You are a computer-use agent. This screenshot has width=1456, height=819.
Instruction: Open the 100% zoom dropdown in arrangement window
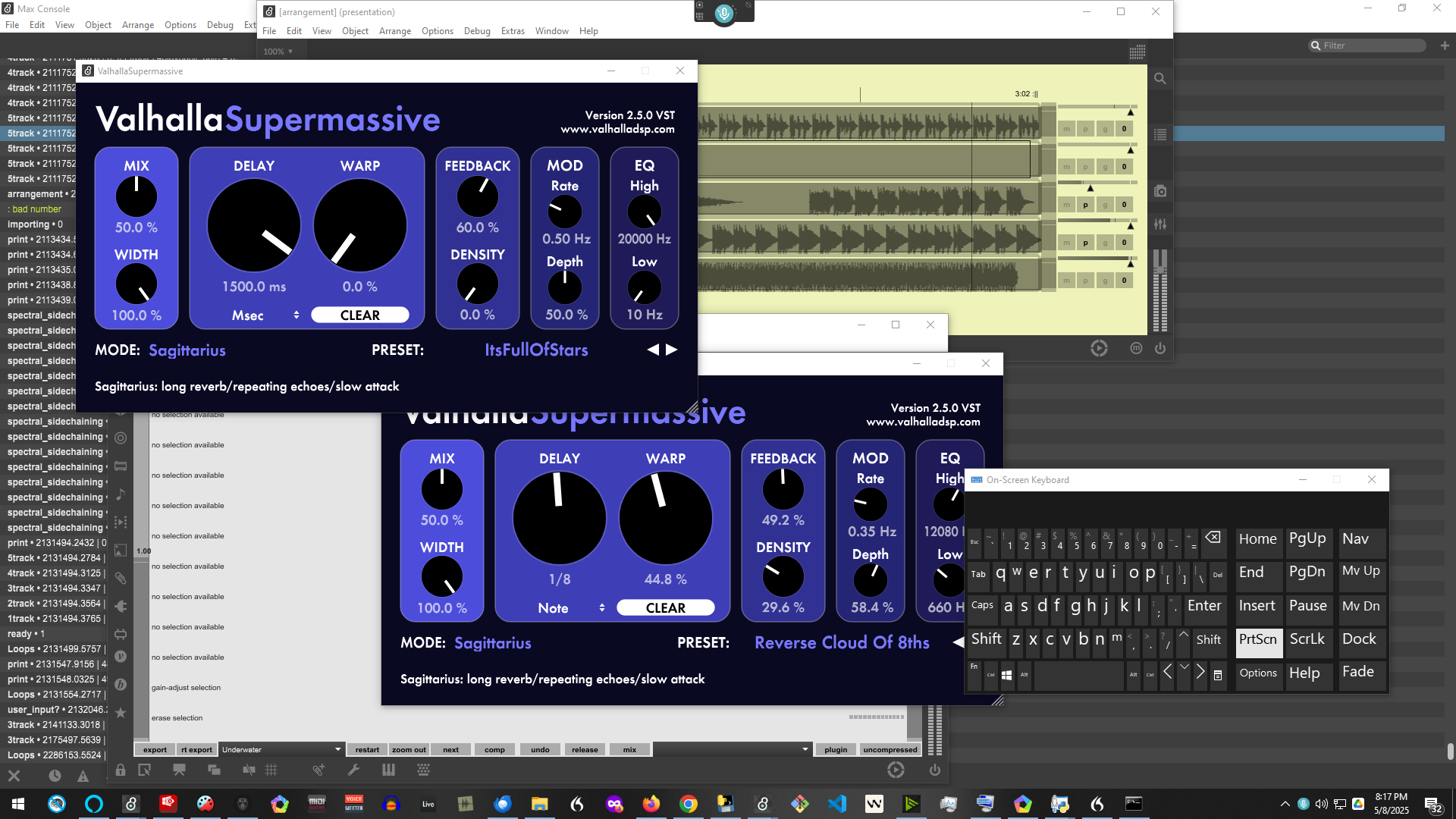tap(278, 52)
